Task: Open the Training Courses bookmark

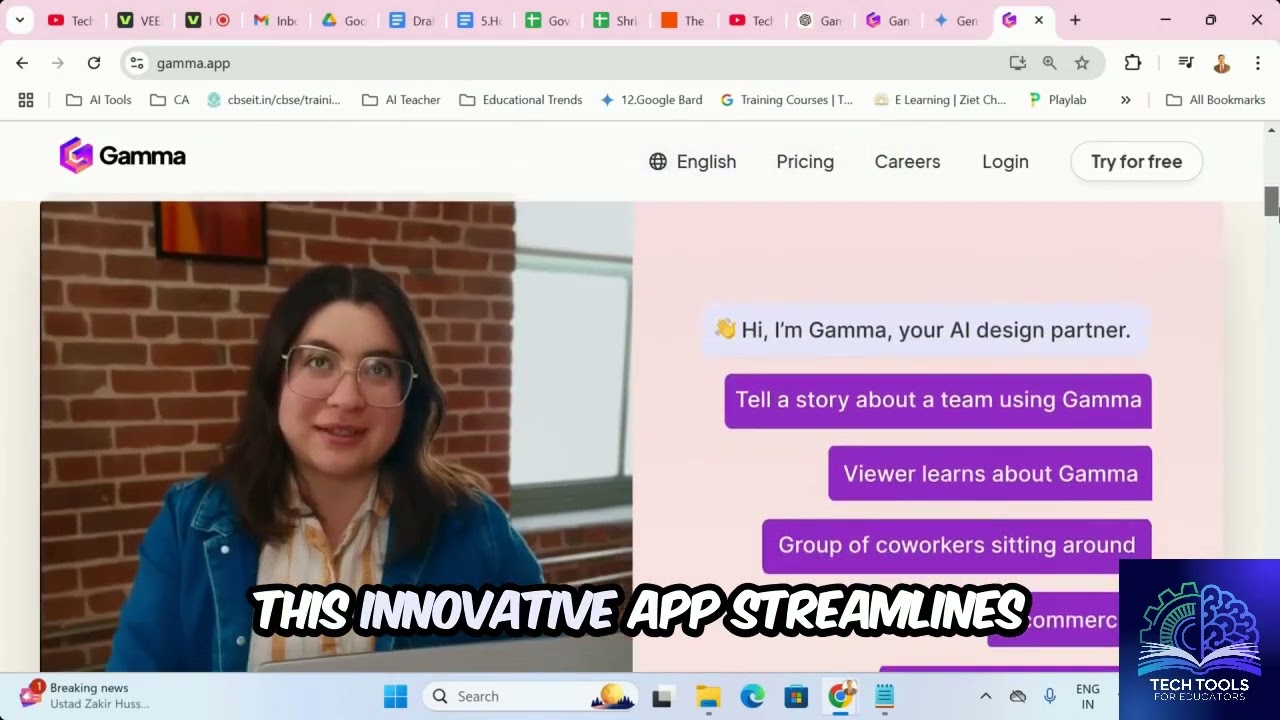Action: (787, 100)
